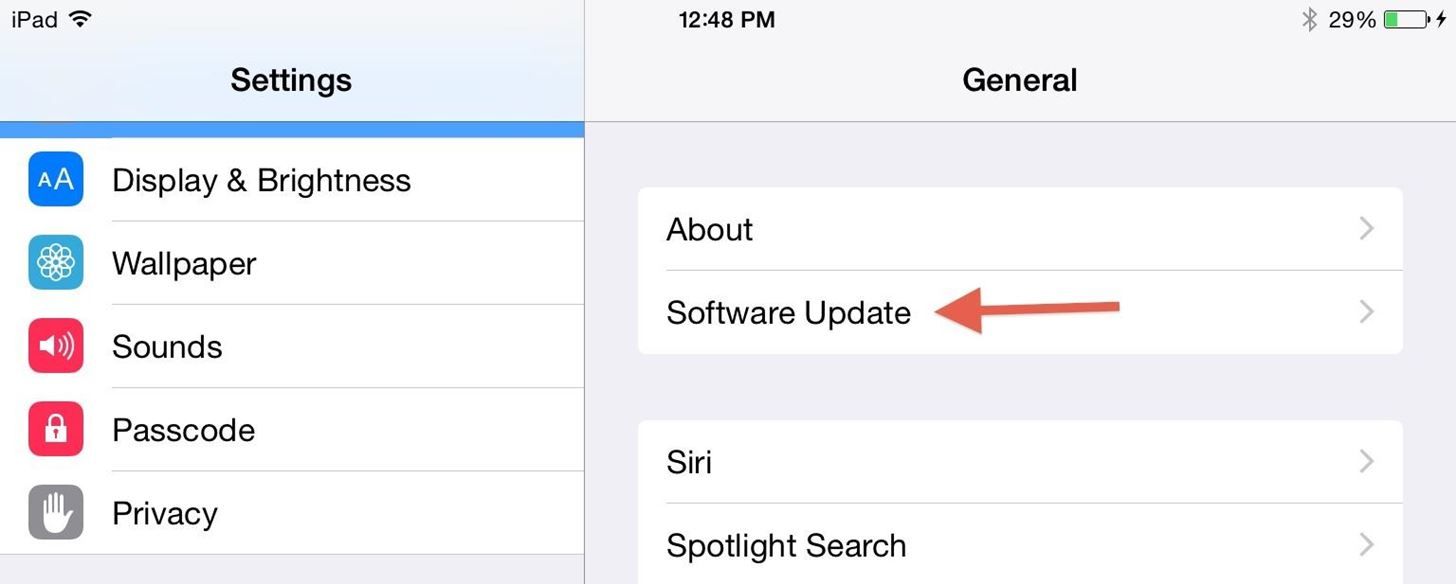This screenshot has width=1456, height=584.
Task: Open Siri settings
Action: [x=689, y=461]
